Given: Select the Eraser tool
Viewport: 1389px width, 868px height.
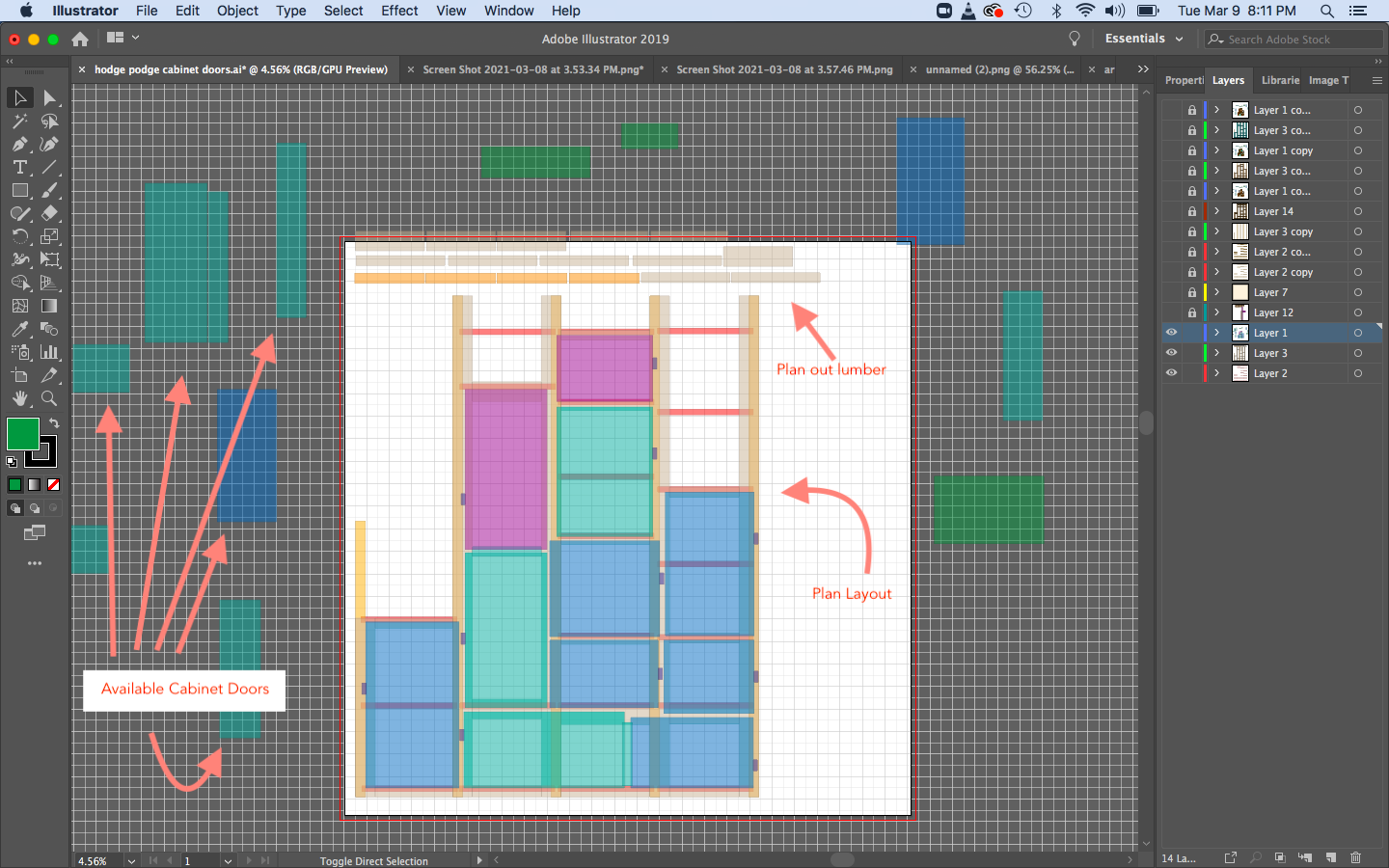Looking at the screenshot, I should [x=50, y=214].
